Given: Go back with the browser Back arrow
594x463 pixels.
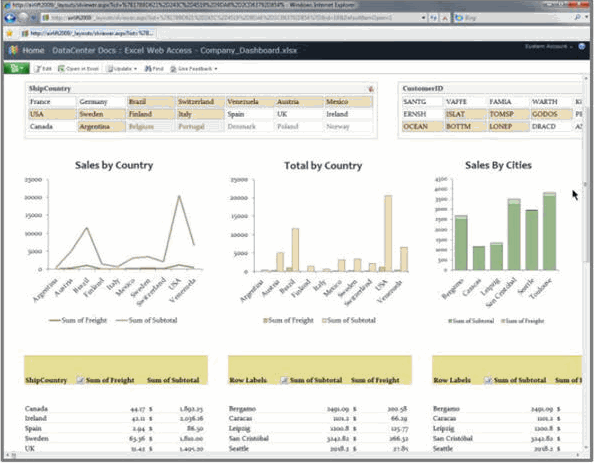Looking at the screenshot, I should pos(10,17).
